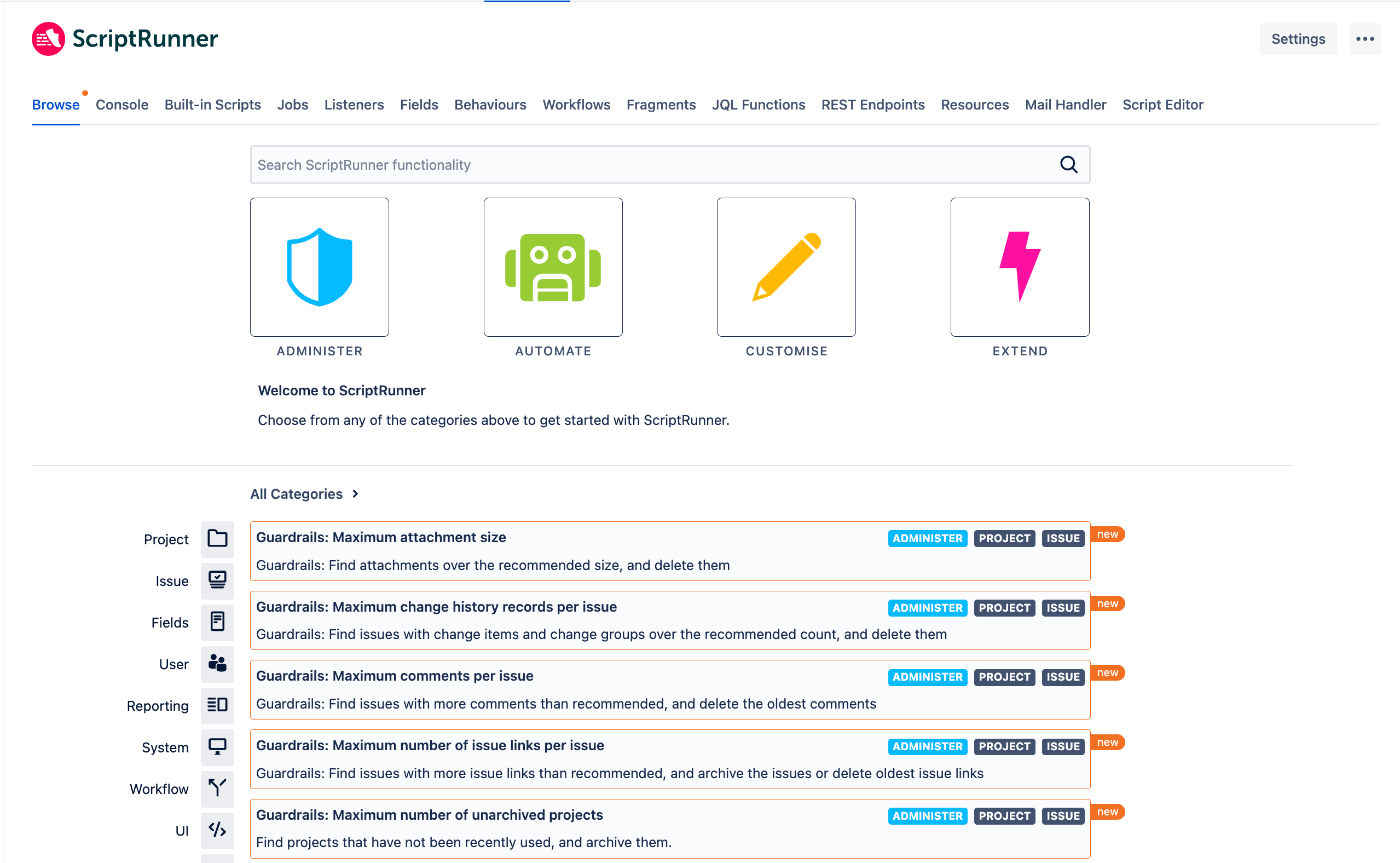Viewport: 1400px width, 863px height.
Task: Open the Listeners tab
Action: click(x=354, y=105)
